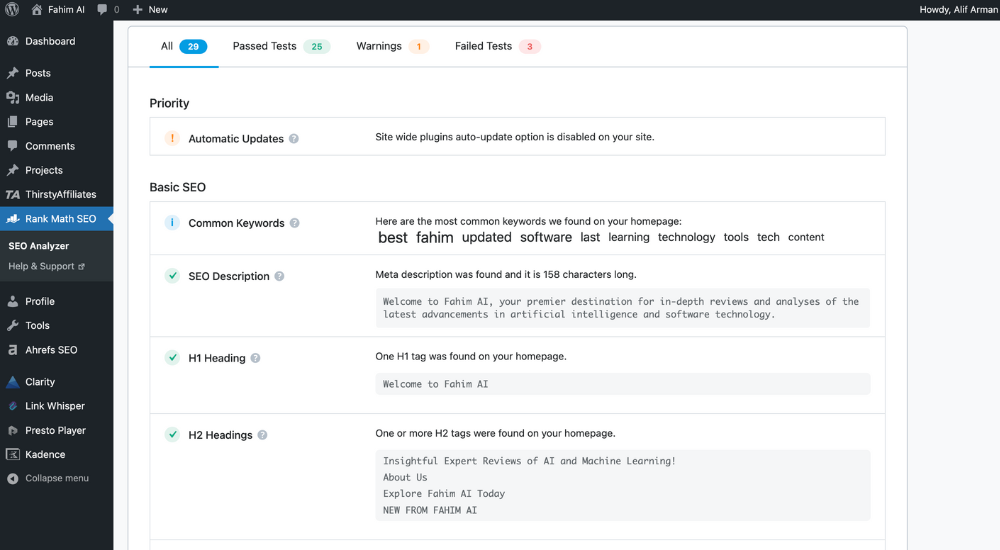This screenshot has width=1000, height=550.
Task: Open the comments bubble icon in admin bar
Action: [x=103, y=10]
